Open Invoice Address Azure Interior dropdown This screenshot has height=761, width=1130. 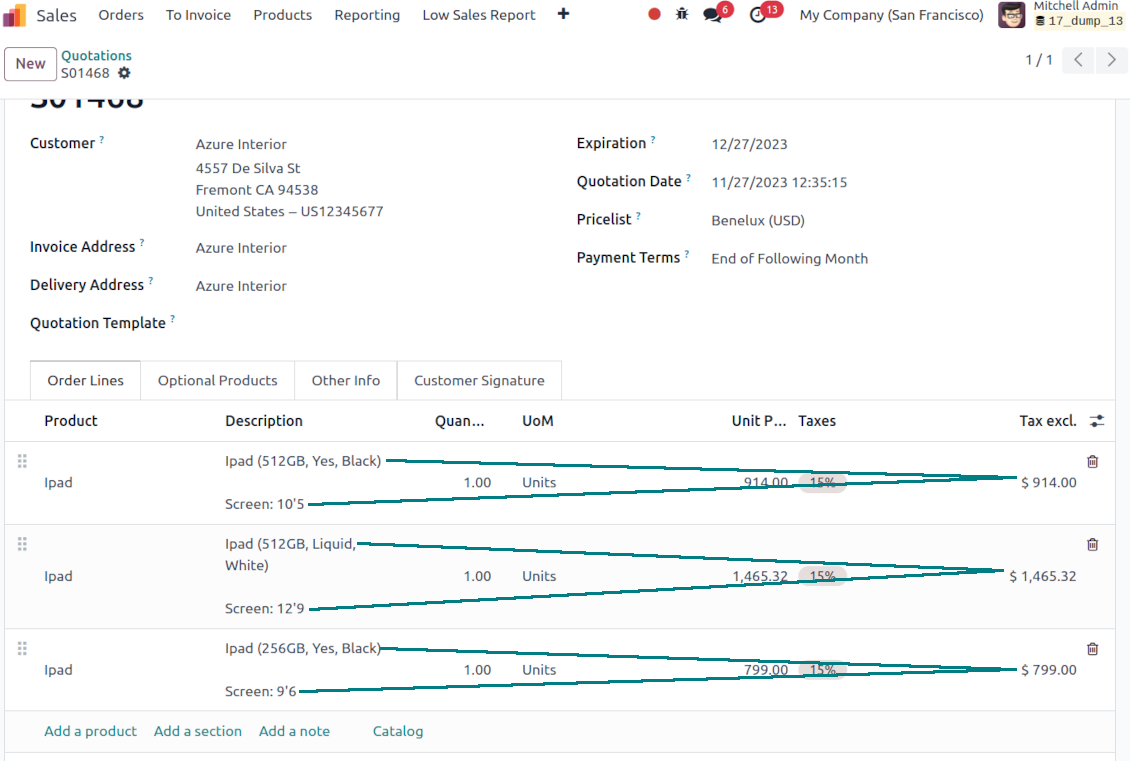(x=241, y=248)
